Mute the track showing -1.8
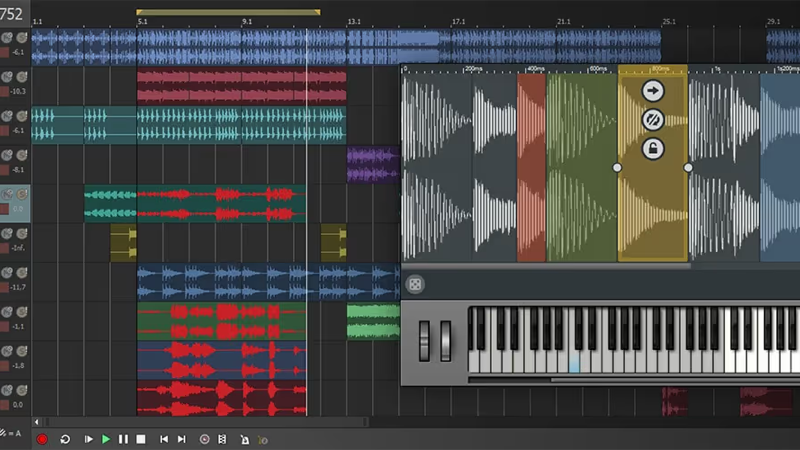 coord(7,351)
